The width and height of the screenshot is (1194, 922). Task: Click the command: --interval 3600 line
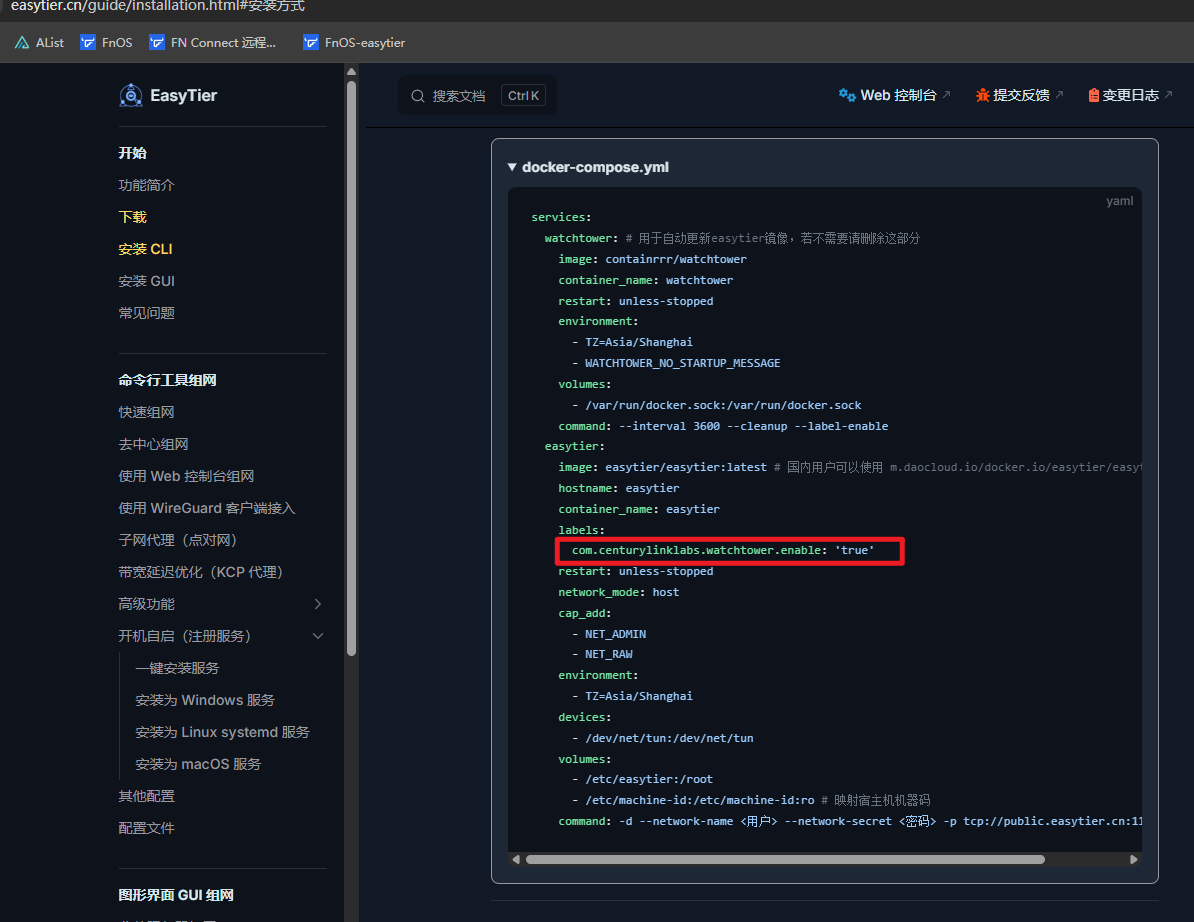[723, 426]
